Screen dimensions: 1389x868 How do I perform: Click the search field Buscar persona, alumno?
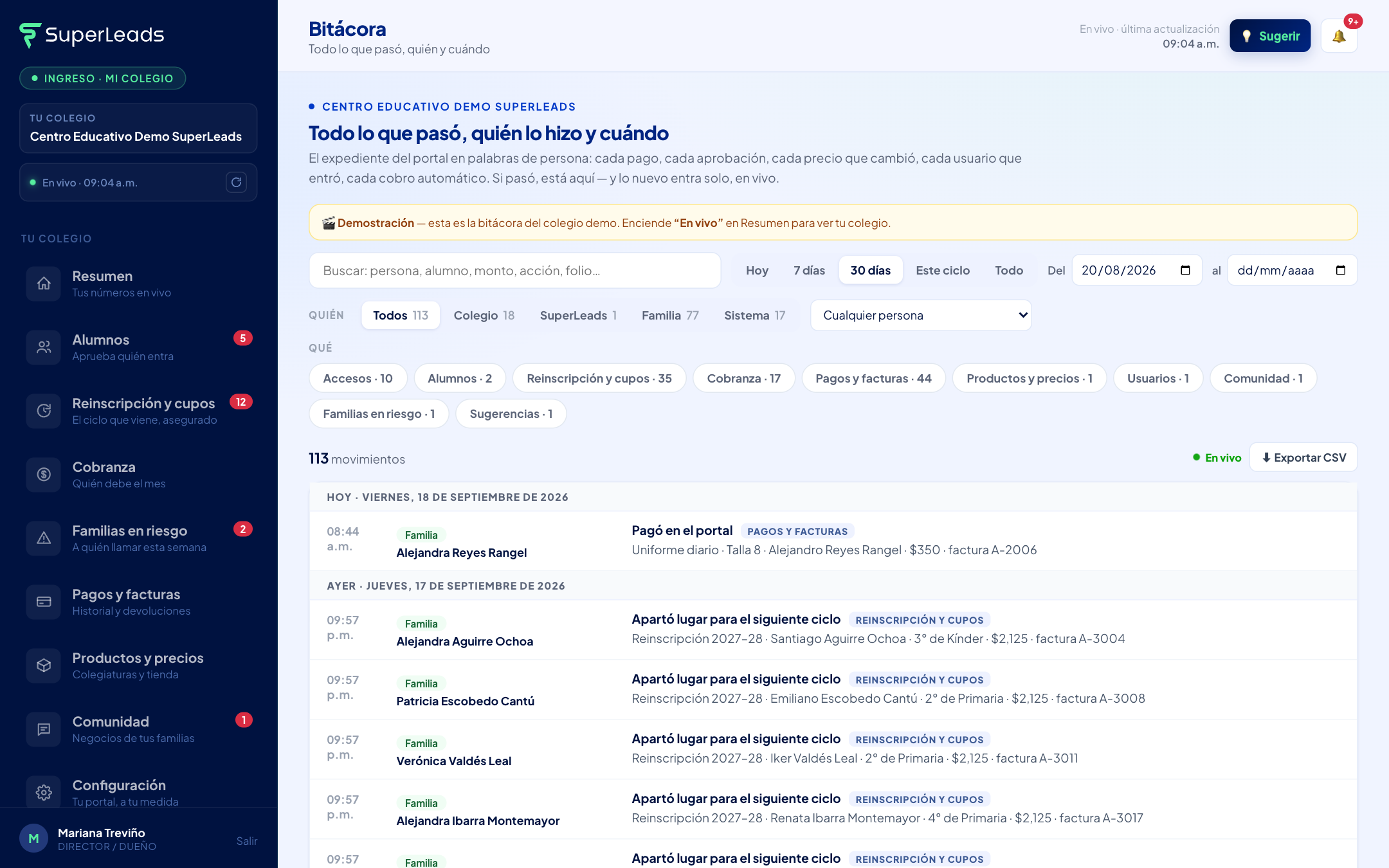point(514,270)
